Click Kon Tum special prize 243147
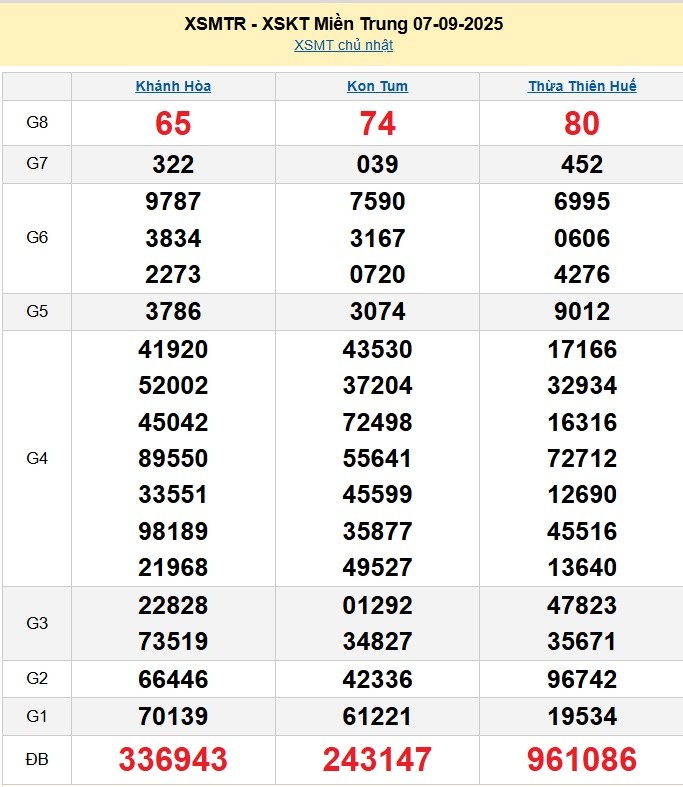The height and width of the screenshot is (787, 683). [377, 760]
